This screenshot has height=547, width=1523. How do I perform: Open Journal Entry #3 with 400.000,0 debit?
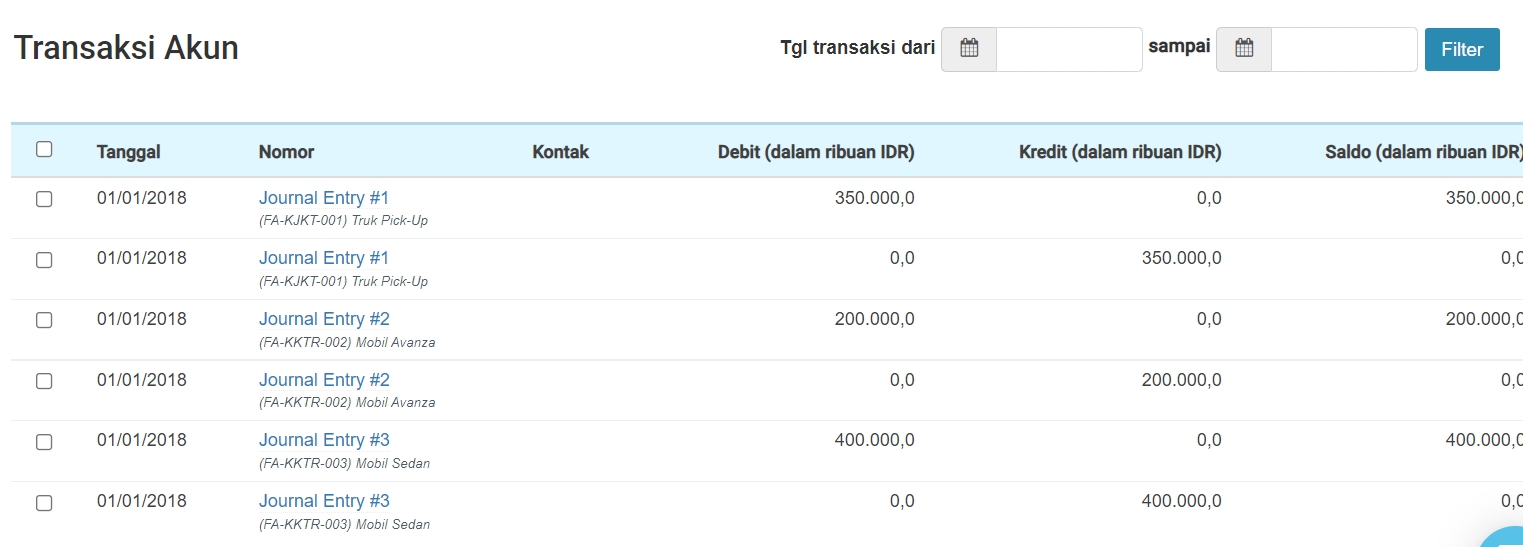click(x=324, y=440)
